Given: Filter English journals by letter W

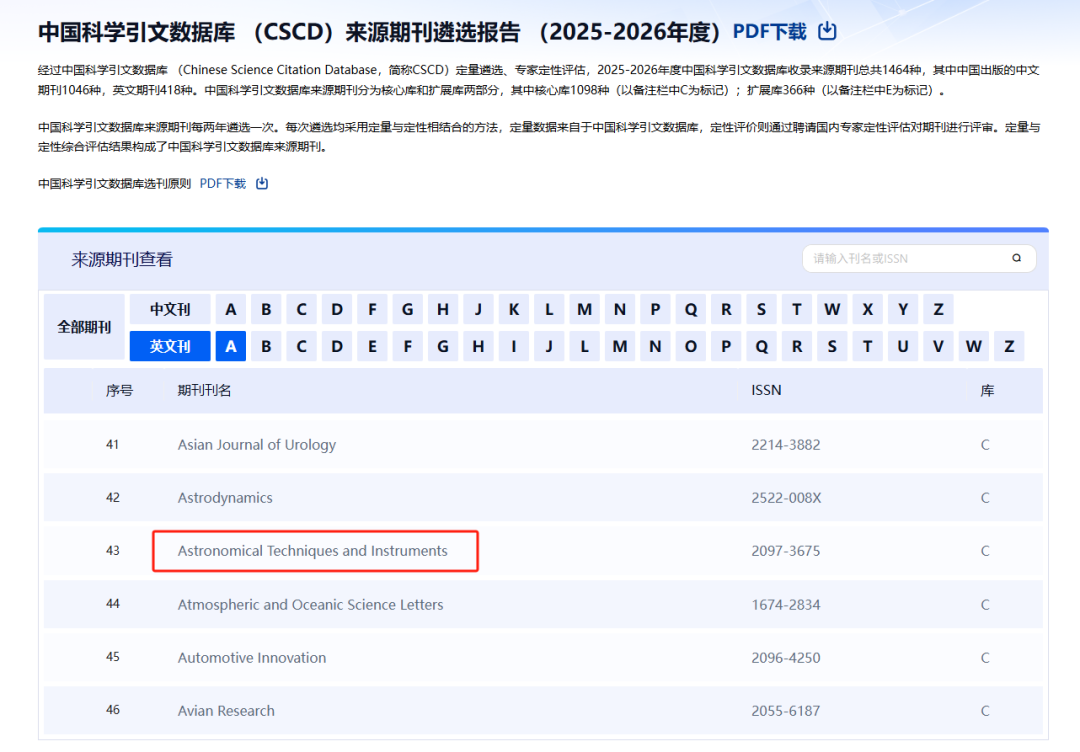Looking at the screenshot, I should (973, 347).
